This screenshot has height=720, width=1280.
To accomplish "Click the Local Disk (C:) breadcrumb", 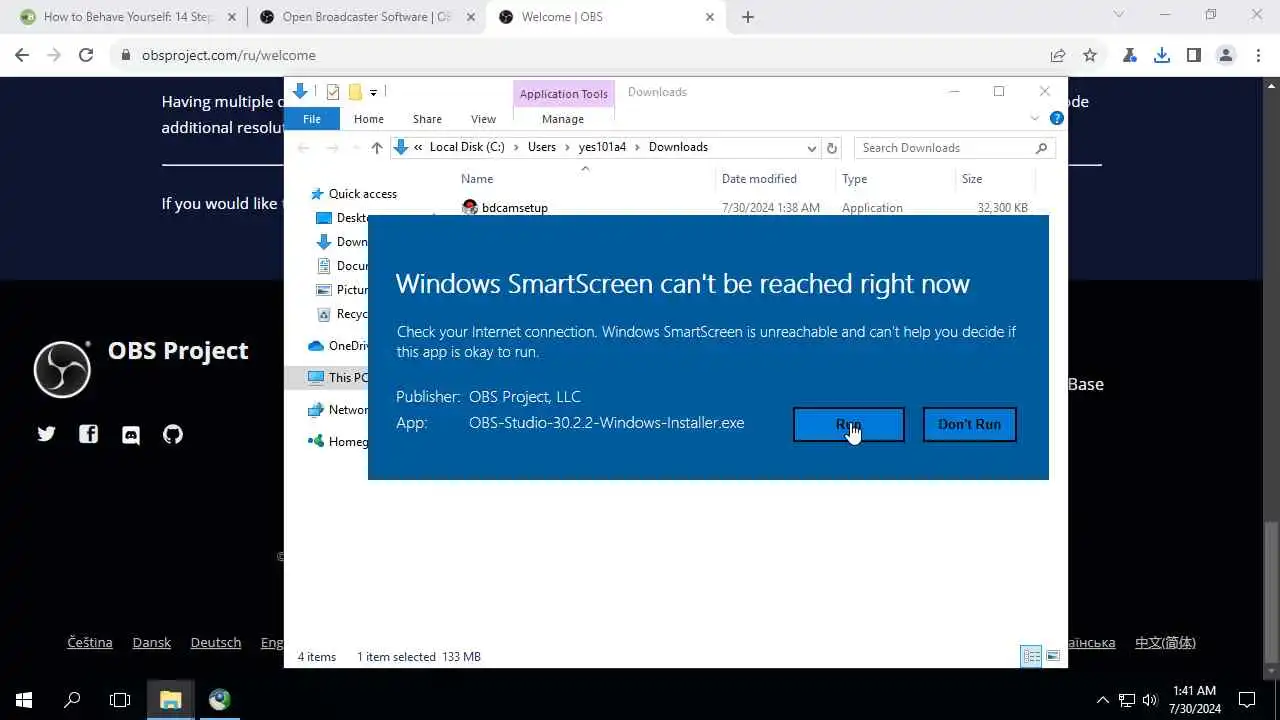I will click(467, 147).
